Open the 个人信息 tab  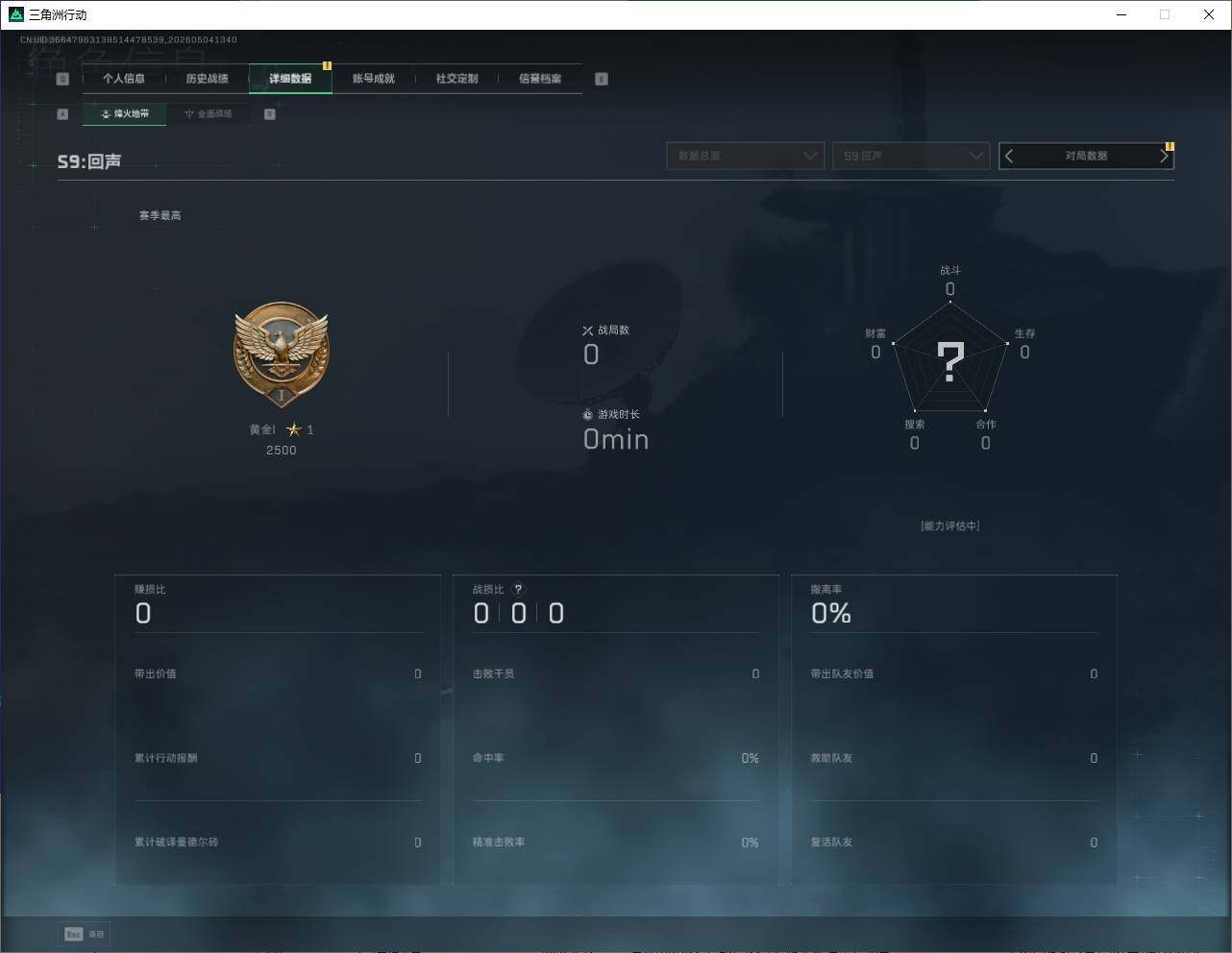click(124, 79)
